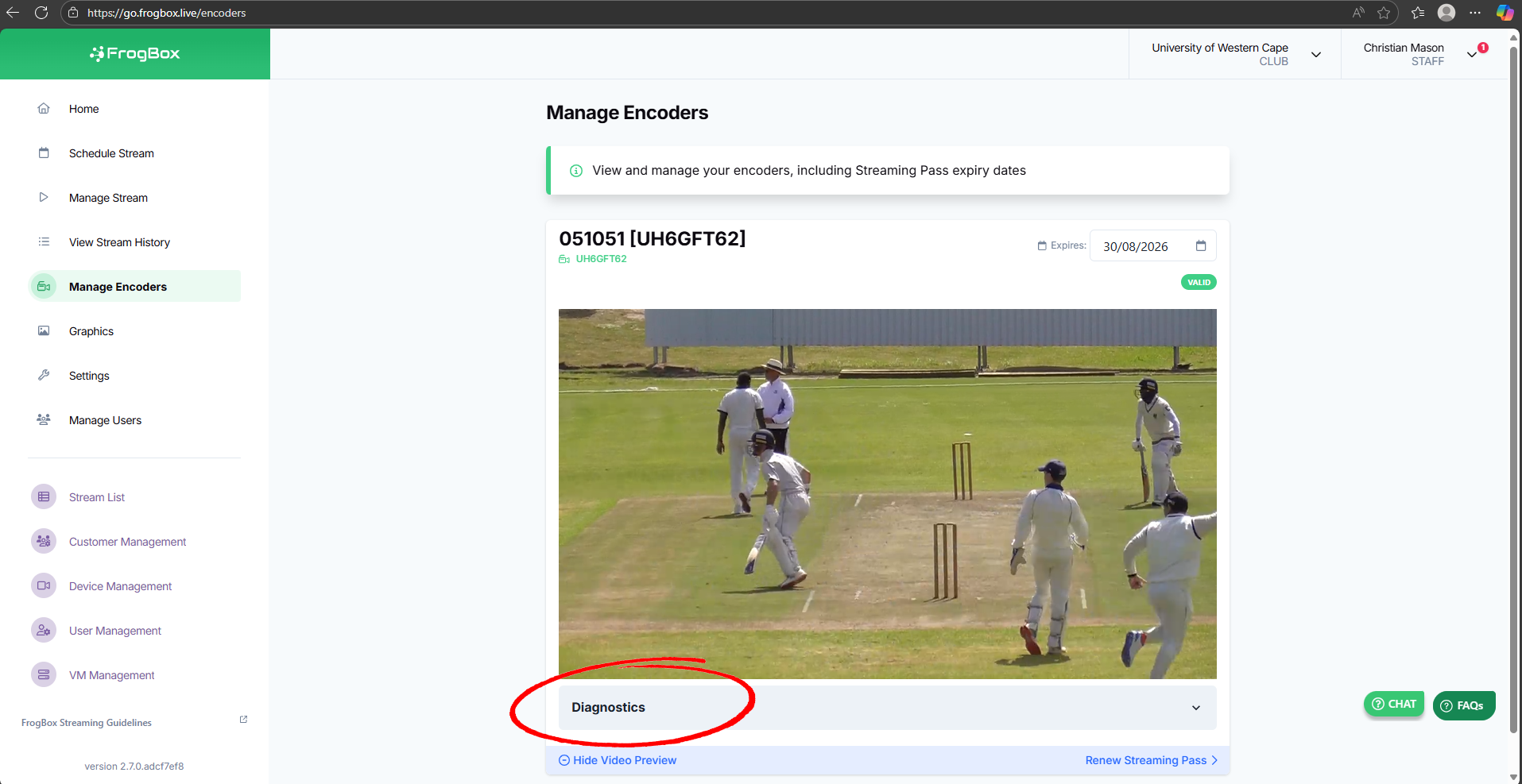
Task: Open Customer Management
Action: [127, 542]
